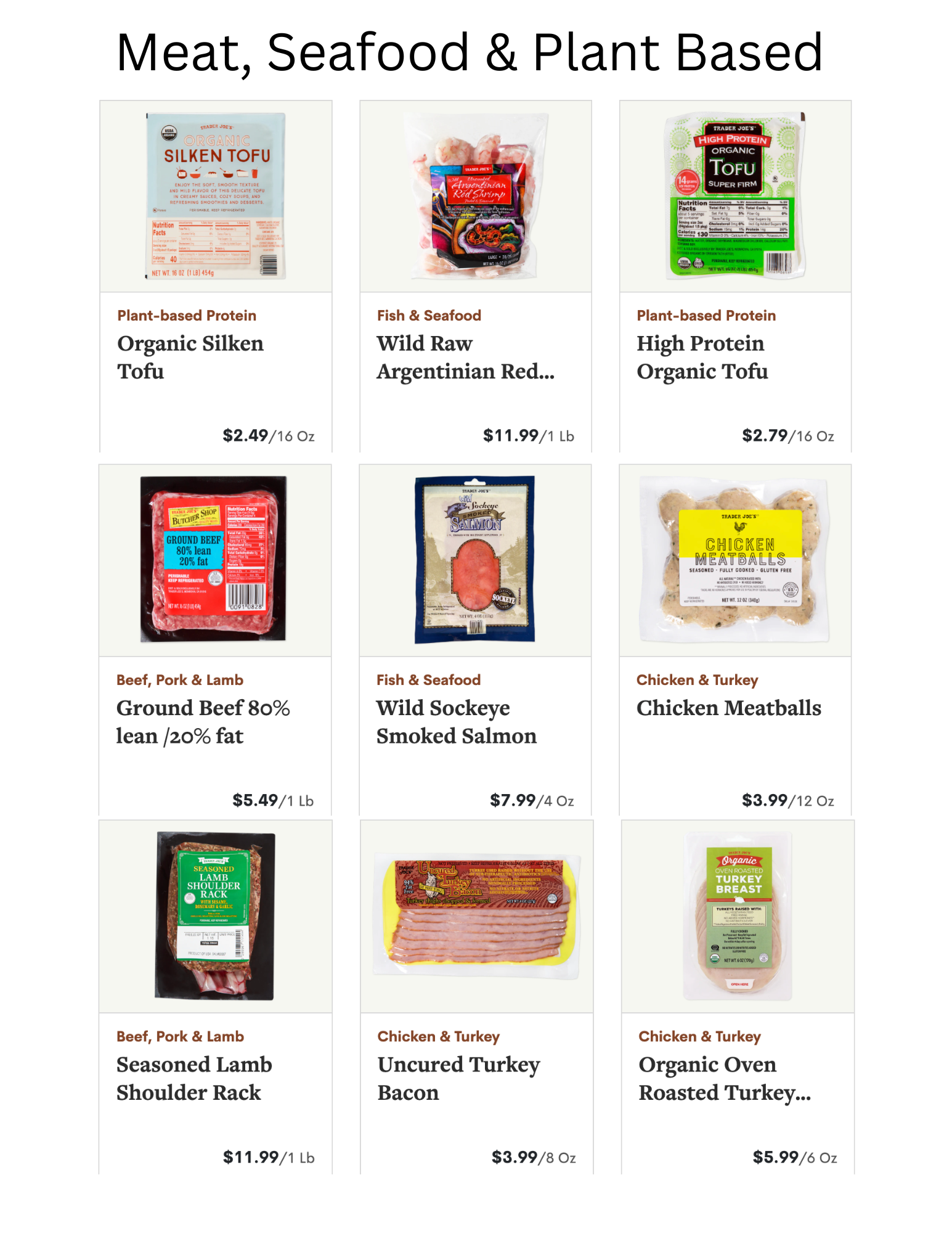Click the Organic Silken Tofu title

(190, 357)
